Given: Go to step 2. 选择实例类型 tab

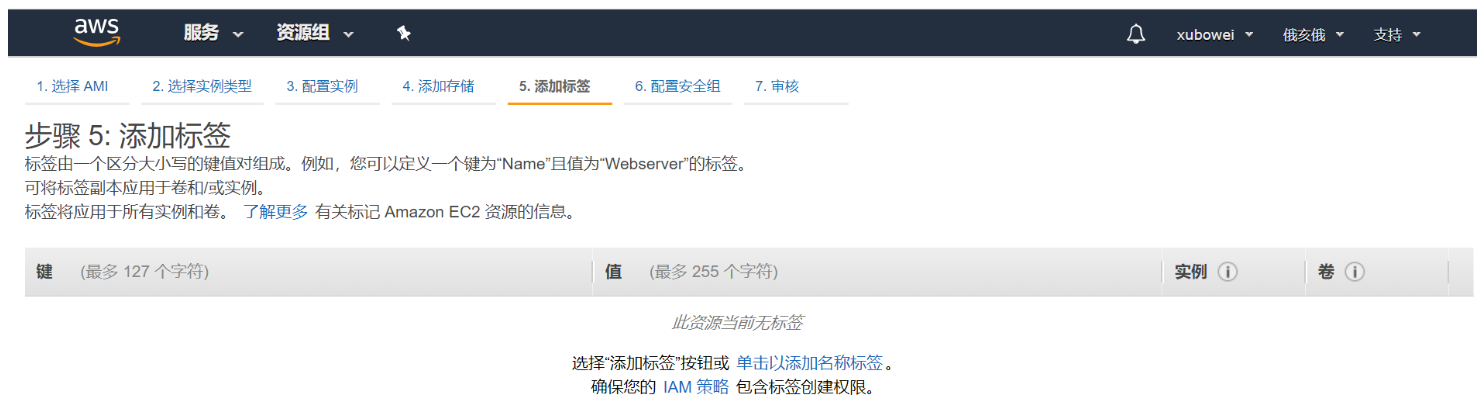Looking at the screenshot, I should [202, 87].
